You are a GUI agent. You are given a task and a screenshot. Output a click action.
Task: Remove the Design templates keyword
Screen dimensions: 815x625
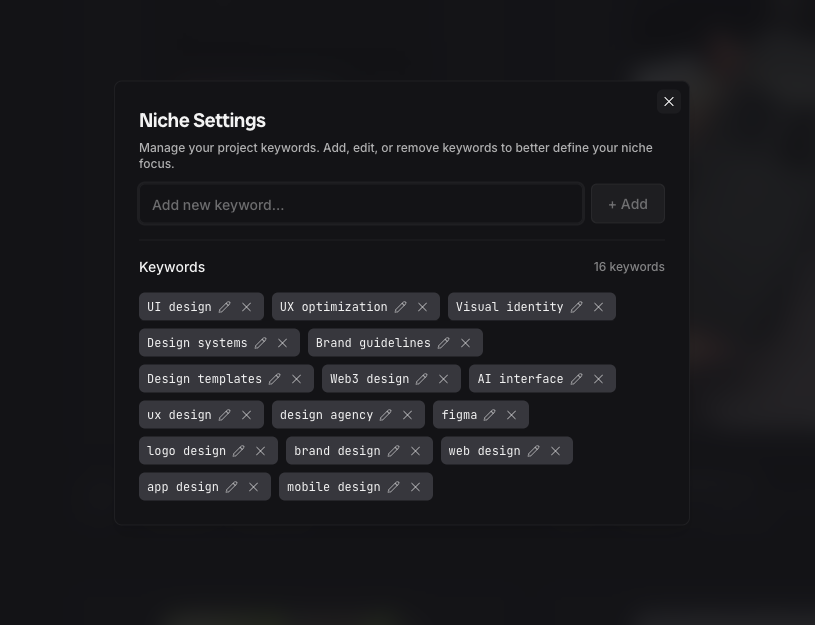[x=296, y=379]
